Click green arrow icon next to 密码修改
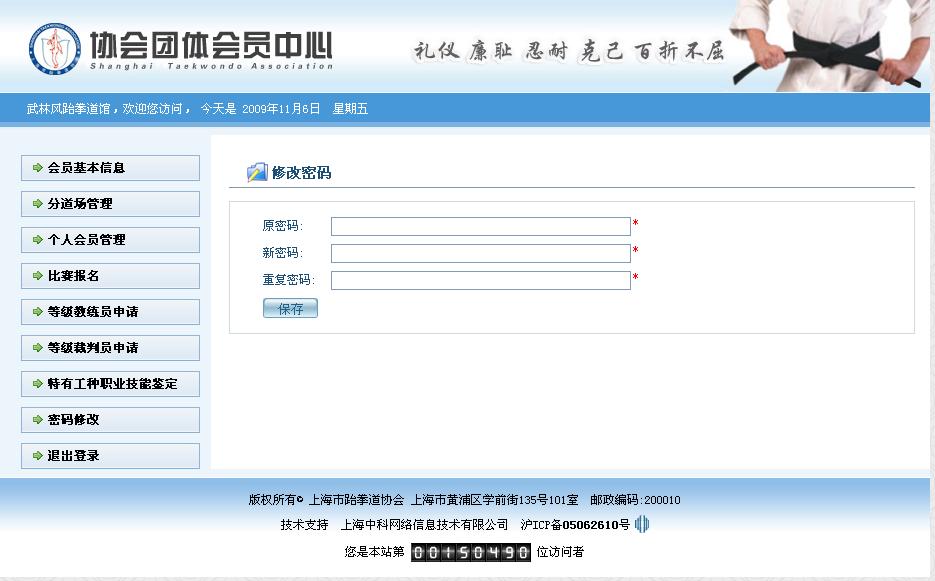 (38, 419)
